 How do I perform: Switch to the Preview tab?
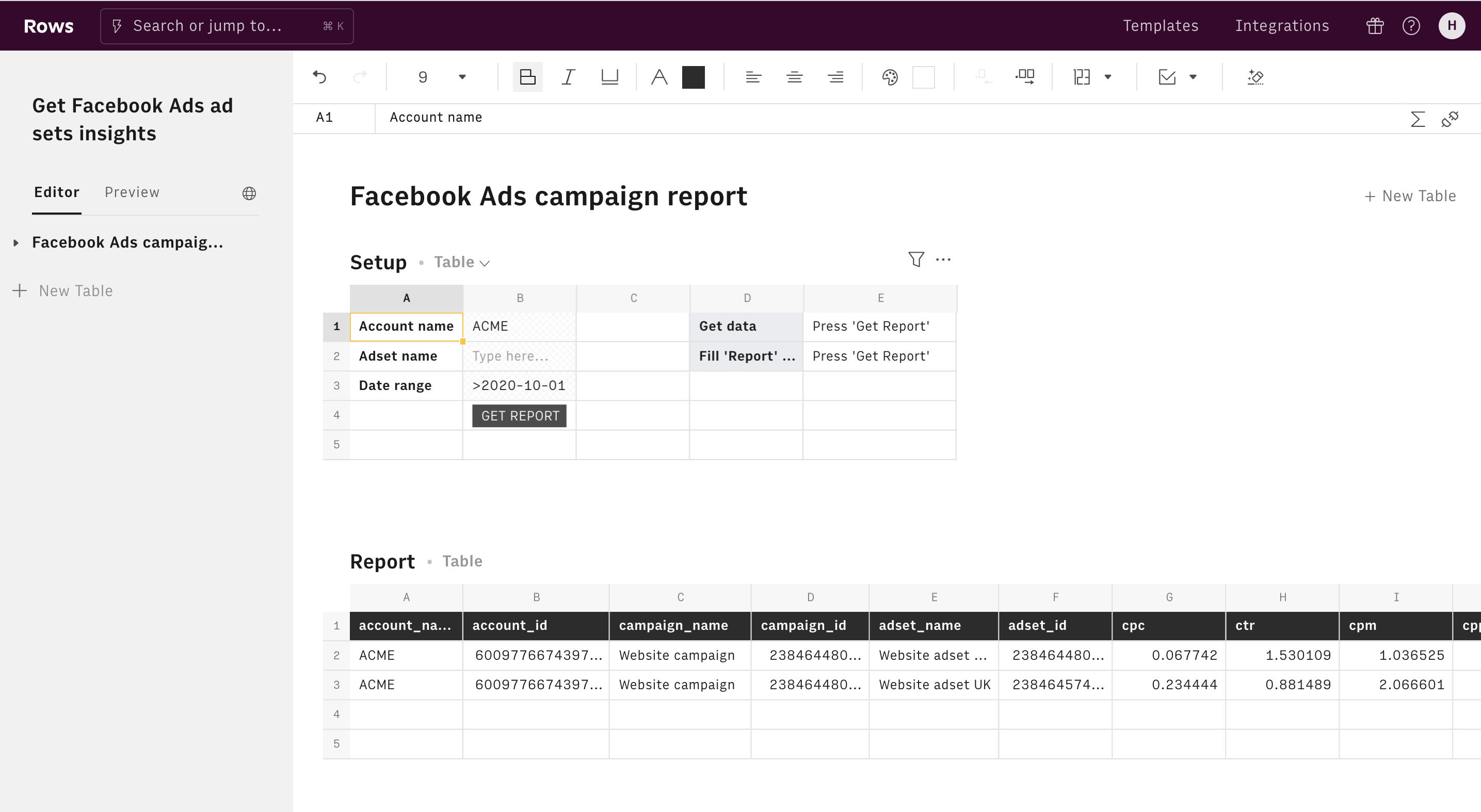coord(132,192)
